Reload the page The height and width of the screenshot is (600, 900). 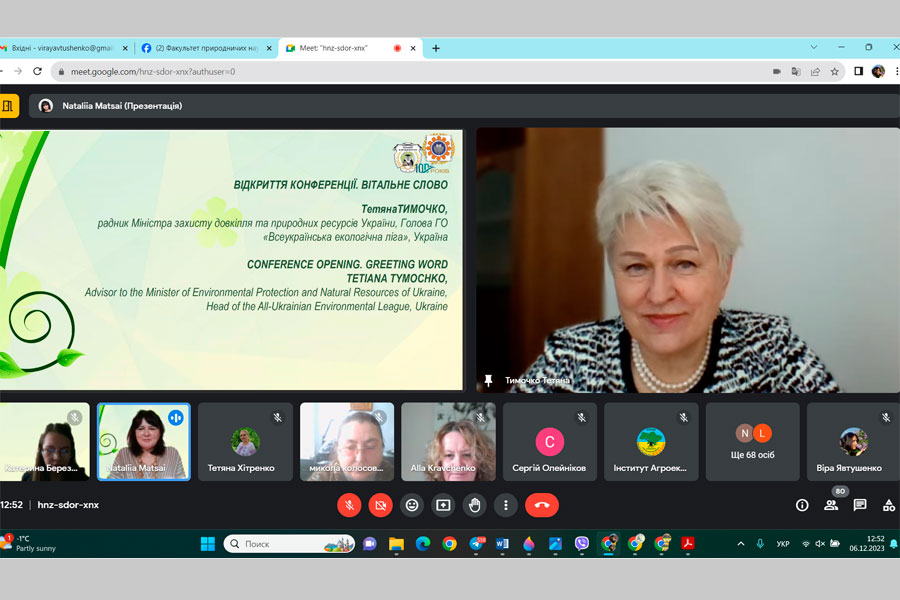[37, 71]
